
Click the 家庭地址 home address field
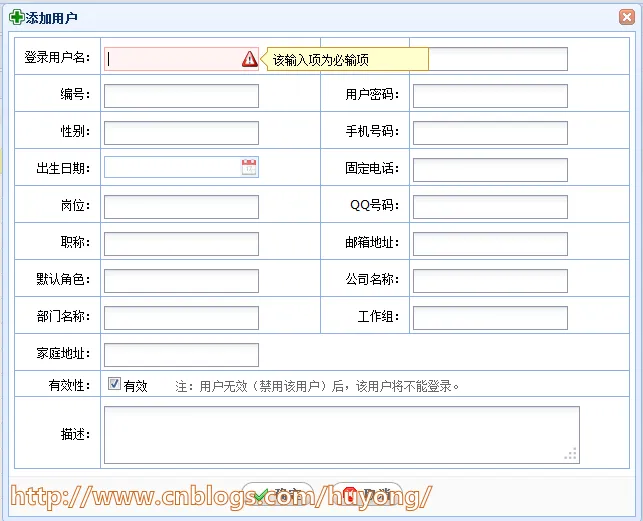(x=181, y=354)
